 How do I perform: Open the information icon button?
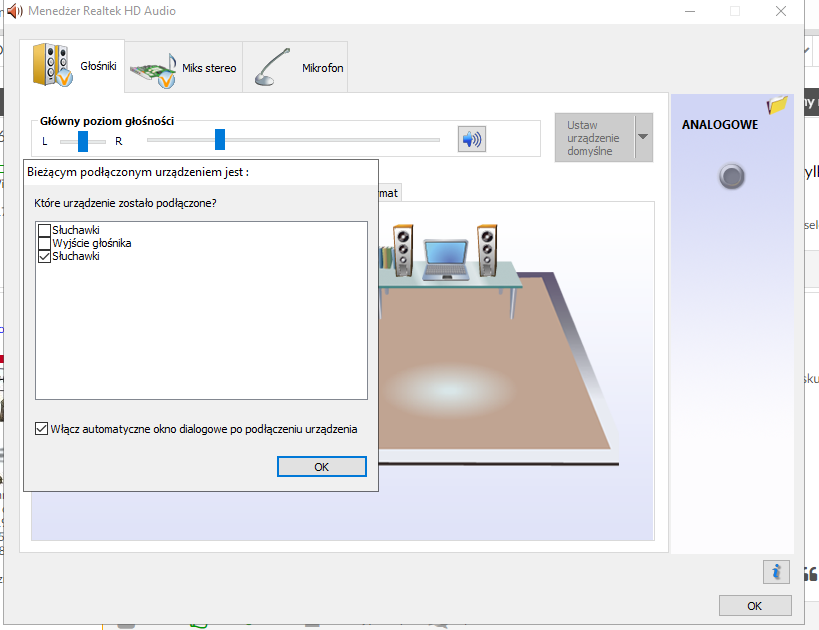776,572
